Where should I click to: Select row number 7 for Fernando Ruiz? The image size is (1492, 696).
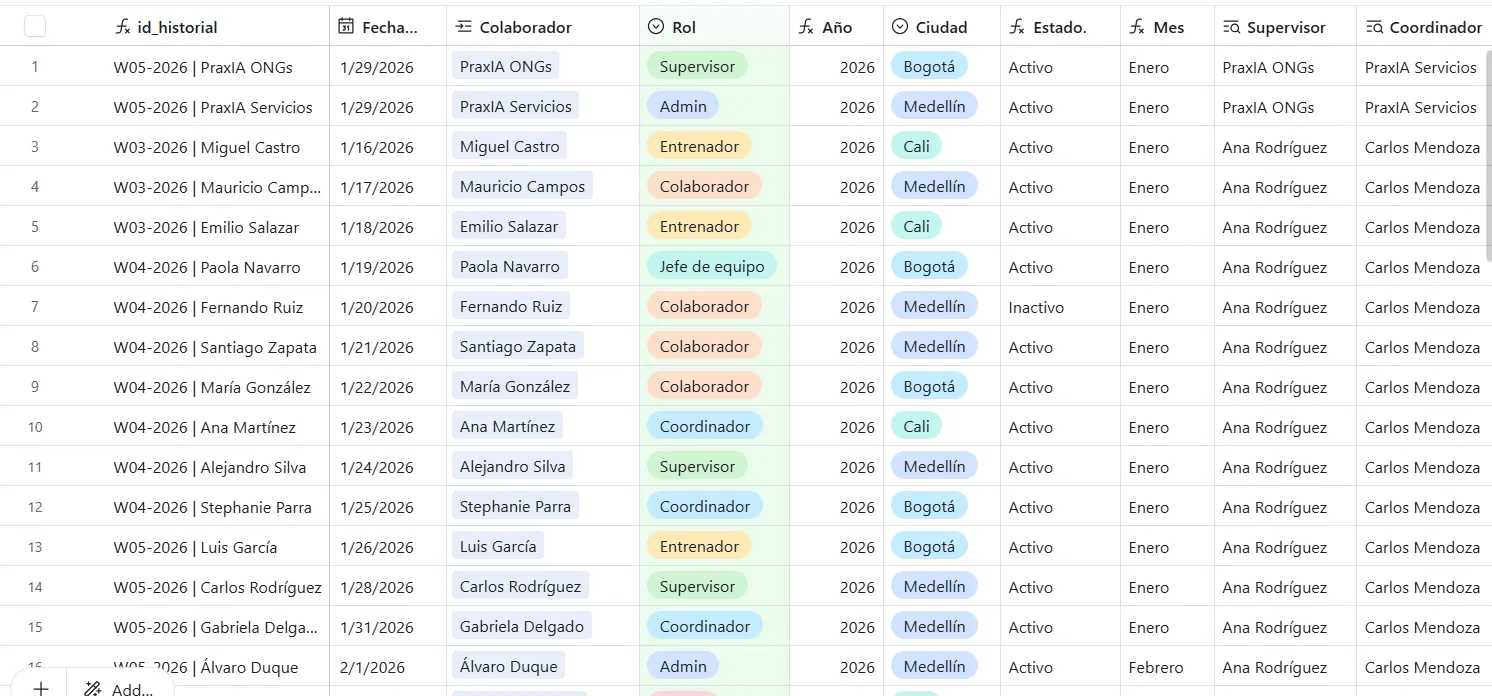[35, 307]
